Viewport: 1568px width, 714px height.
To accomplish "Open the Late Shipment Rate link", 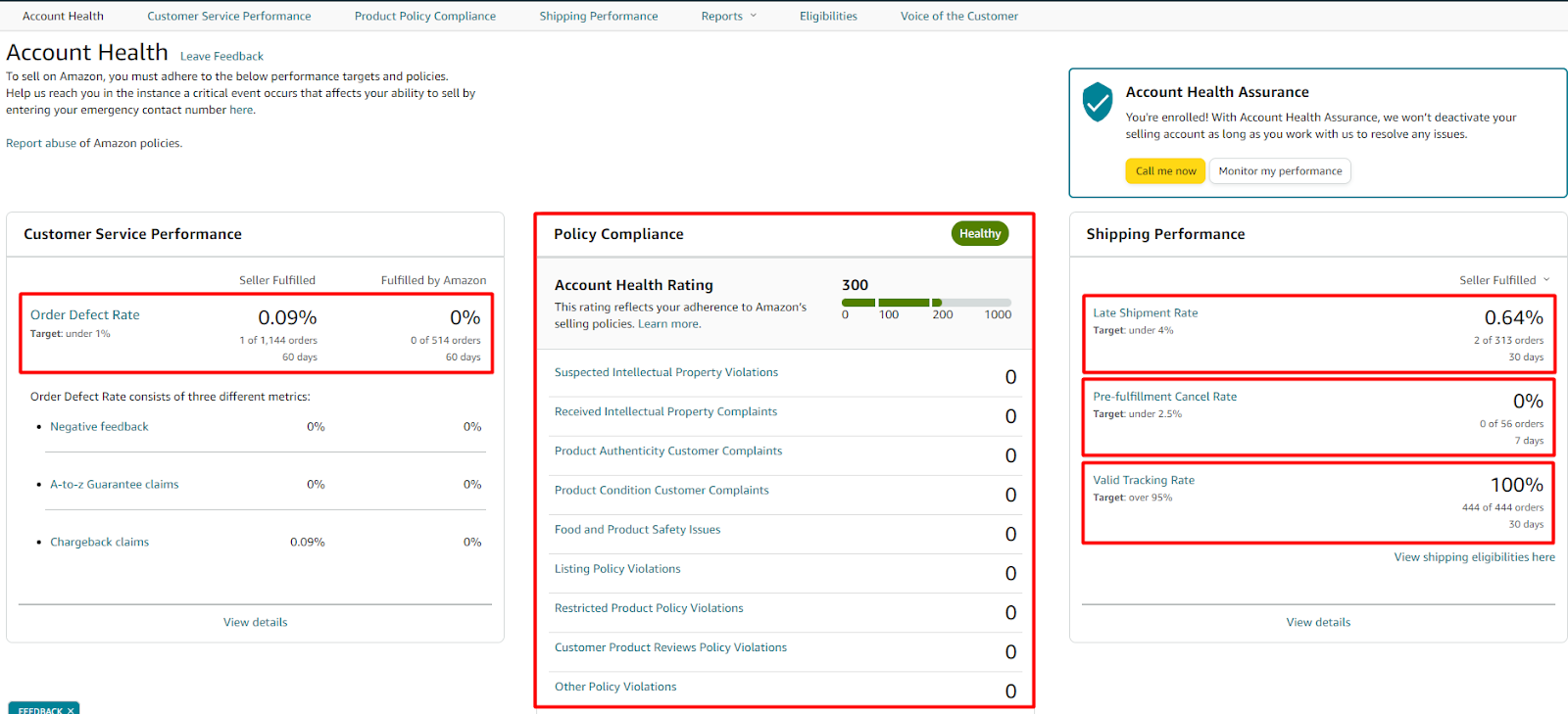I will click(x=1146, y=313).
